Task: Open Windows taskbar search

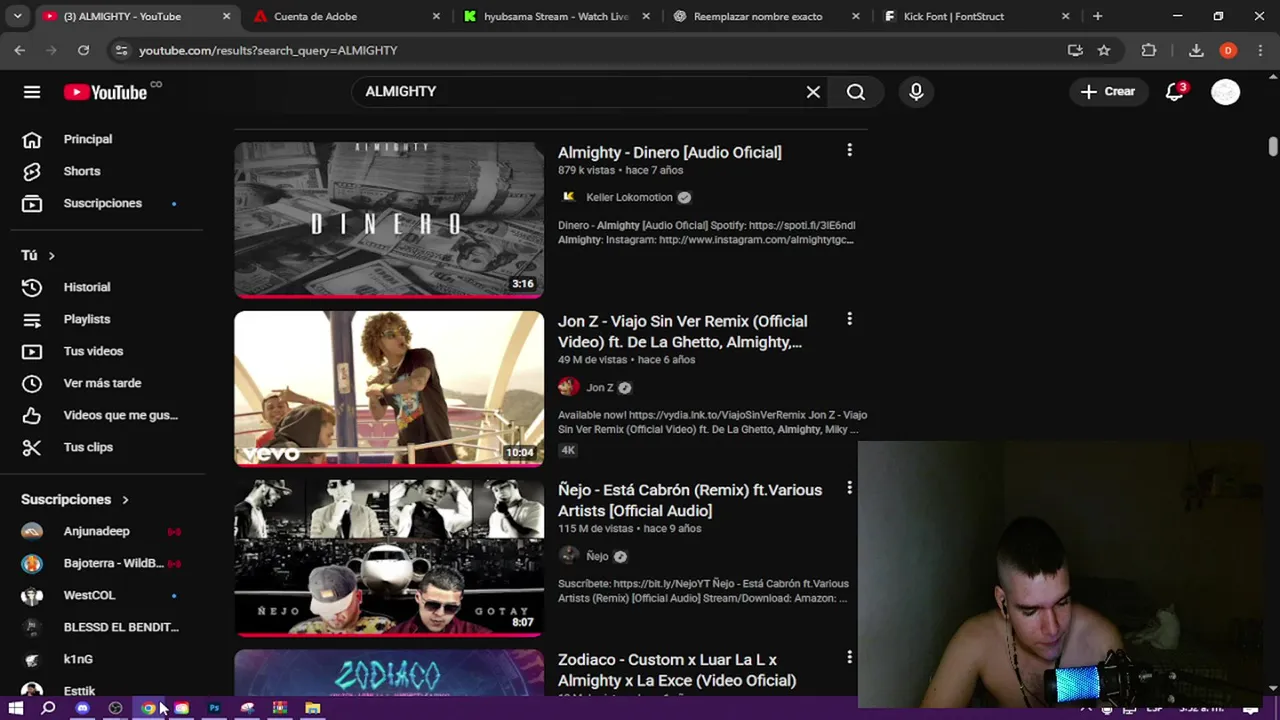Action: [48, 708]
